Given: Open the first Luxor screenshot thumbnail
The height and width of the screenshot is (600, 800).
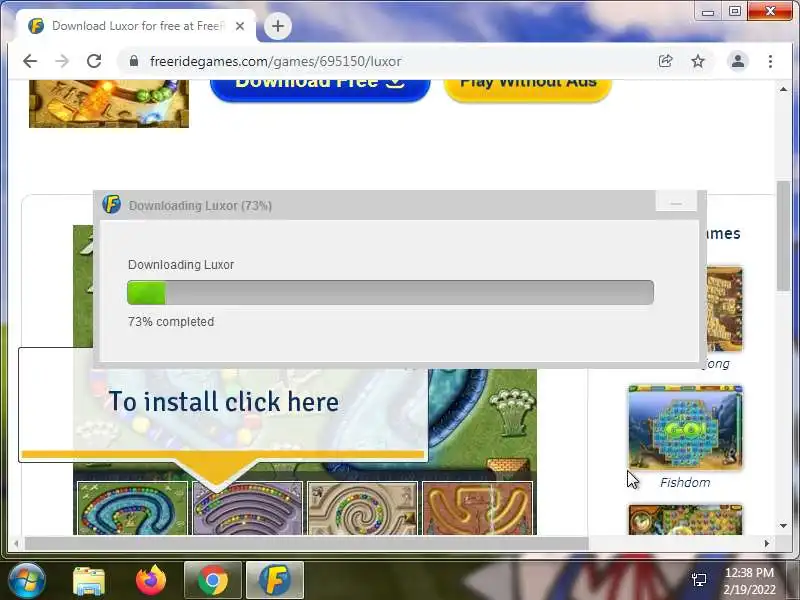Looking at the screenshot, I should (x=133, y=508).
